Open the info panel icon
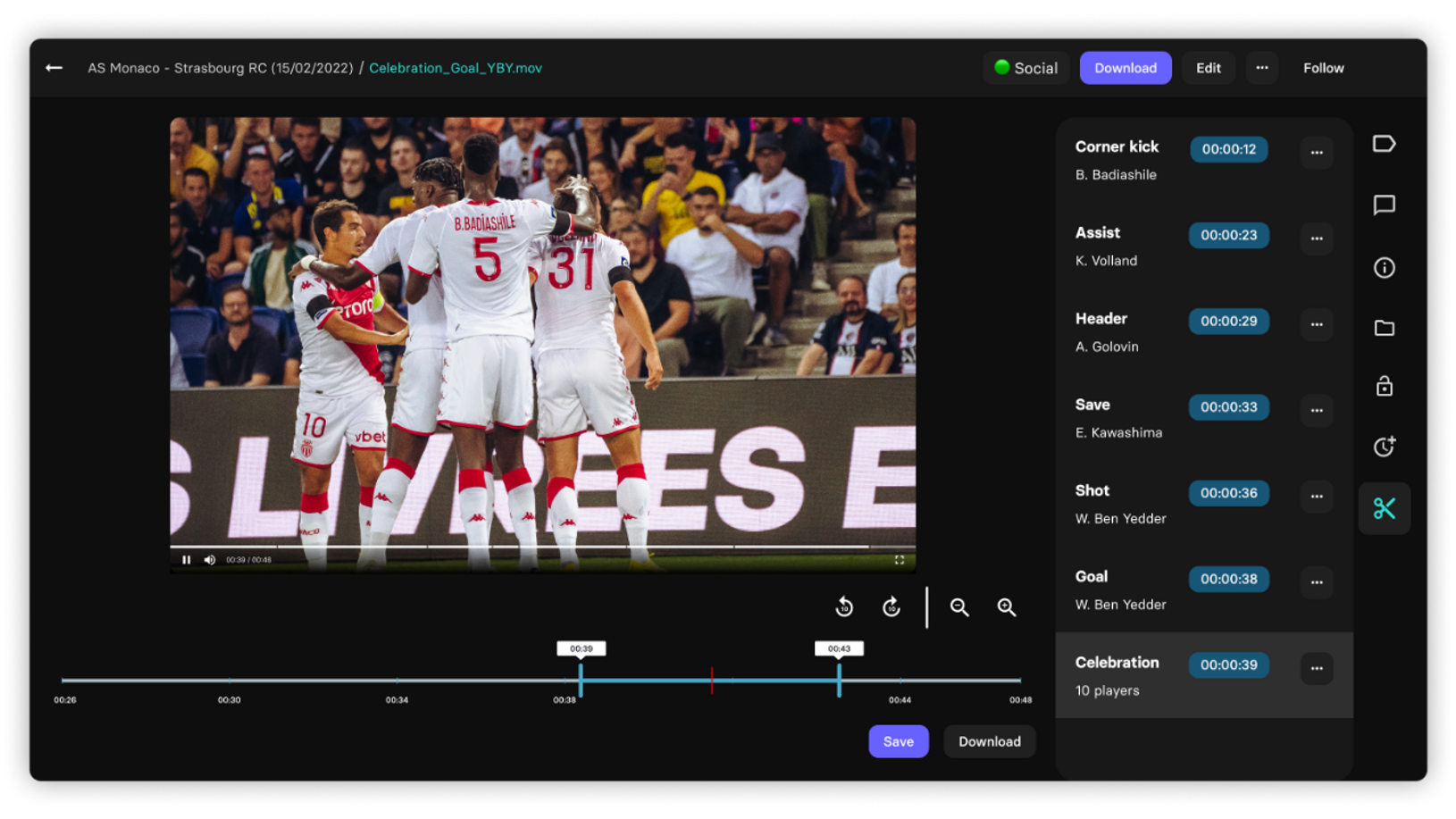 tap(1384, 267)
